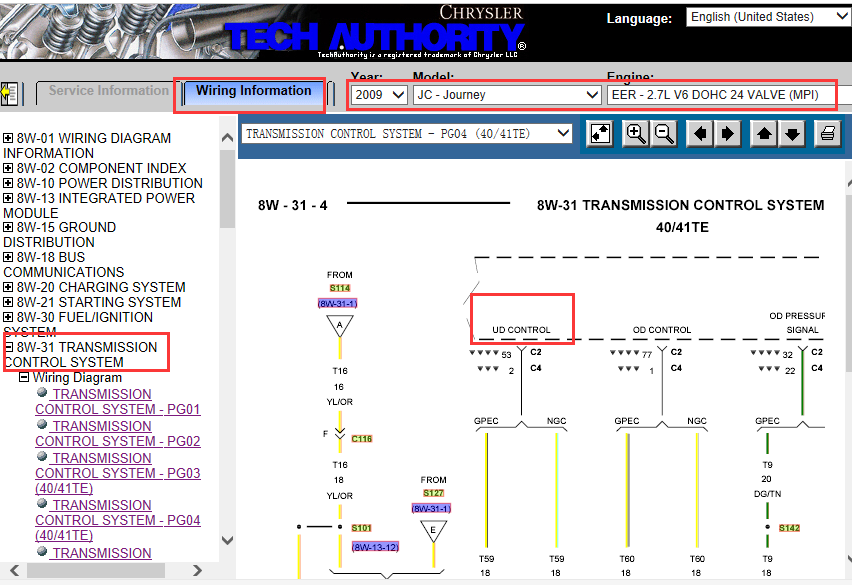Click the tree pane scroll-down arrow
This screenshot has width=852, height=585.
point(228,540)
